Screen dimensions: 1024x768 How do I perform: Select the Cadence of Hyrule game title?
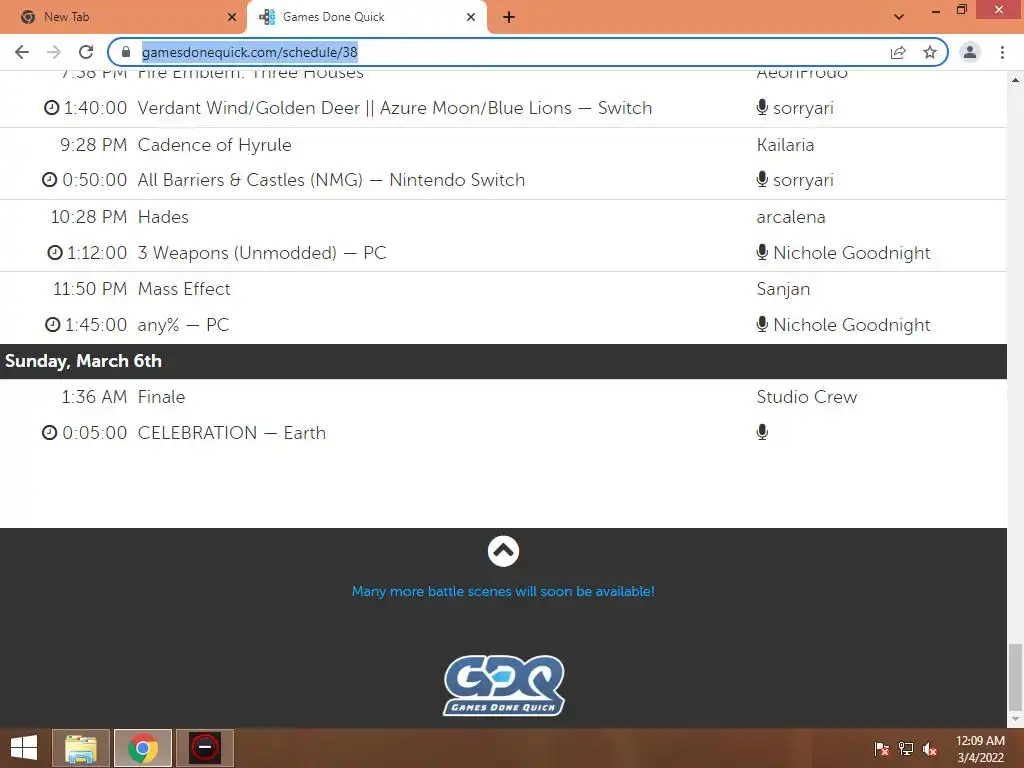point(215,145)
